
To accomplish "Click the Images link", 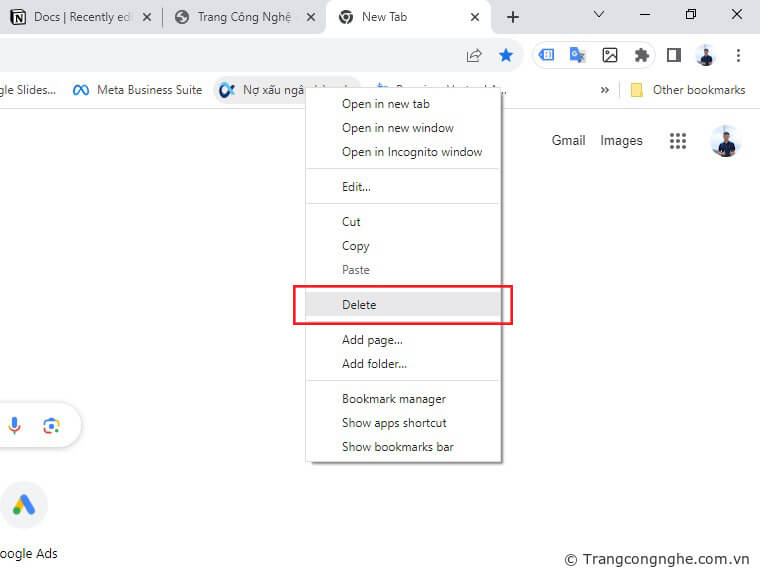I will pos(621,141).
